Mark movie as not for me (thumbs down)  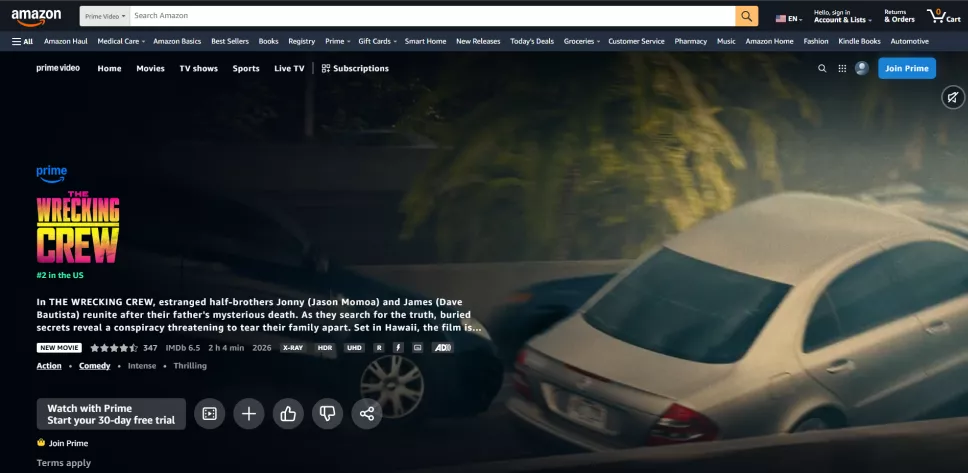coord(327,414)
